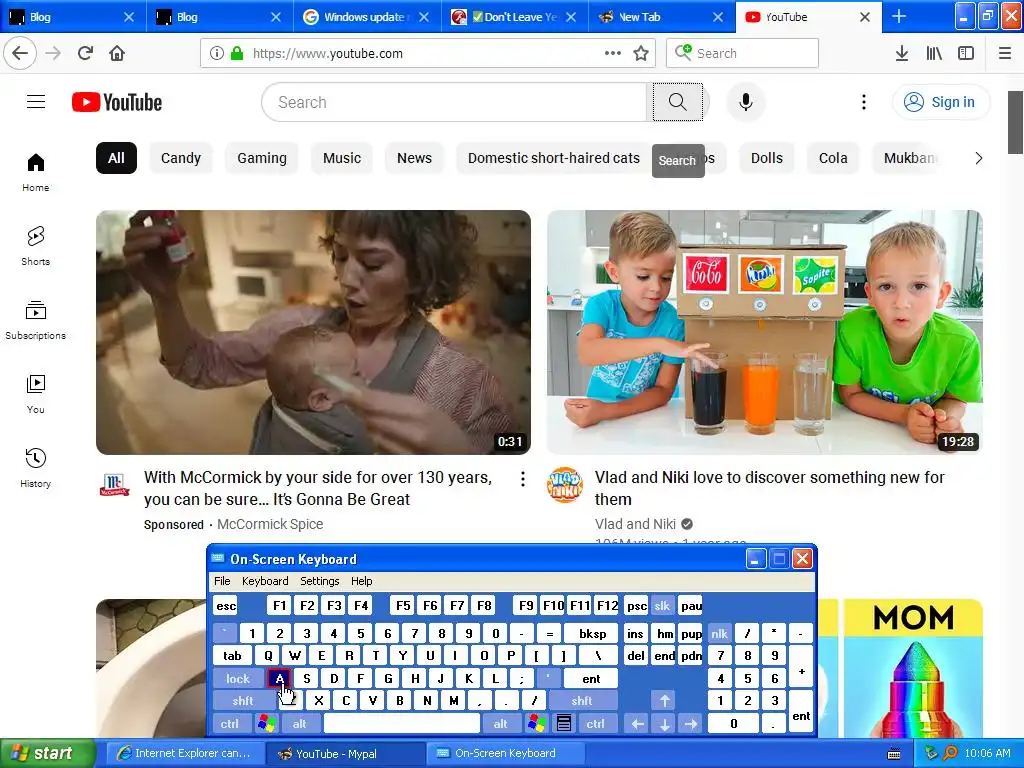The width and height of the screenshot is (1024, 768).
Task: Open Settings menu in On-Screen Keyboard
Action: click(x=319, y=581)
